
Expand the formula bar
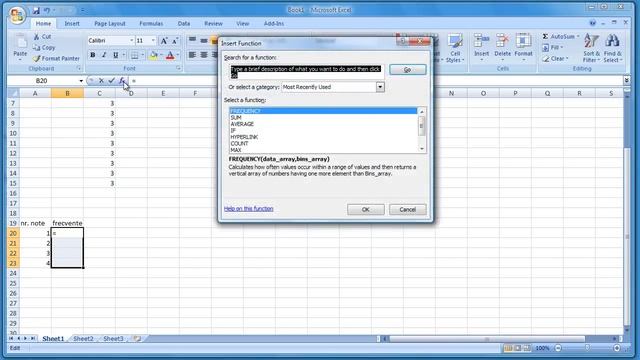point(627,80)
